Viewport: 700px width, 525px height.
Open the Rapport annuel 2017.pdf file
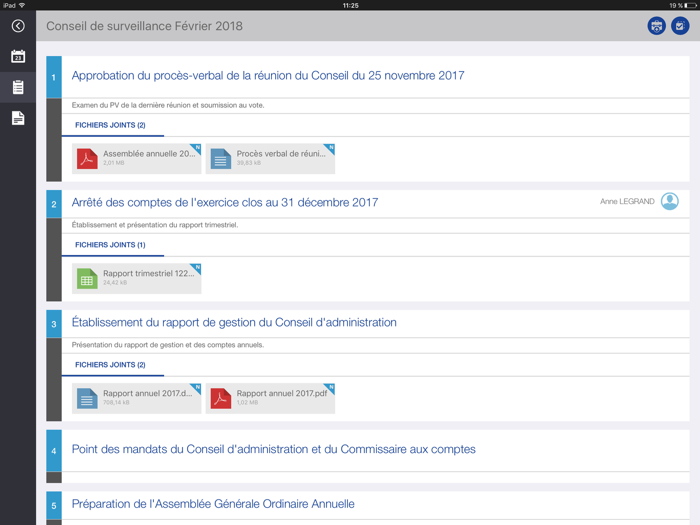click(270, 398)
